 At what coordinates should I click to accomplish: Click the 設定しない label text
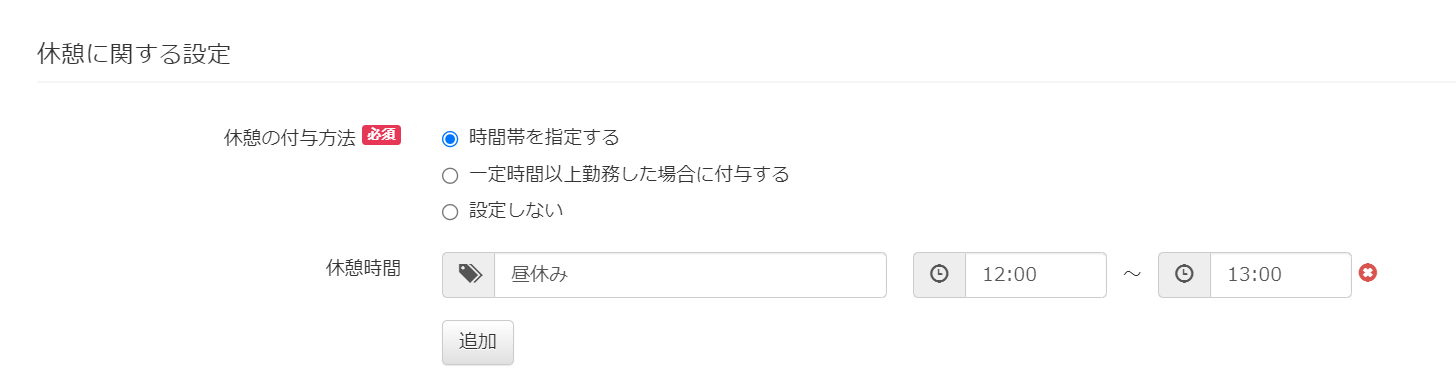[516, 211]
